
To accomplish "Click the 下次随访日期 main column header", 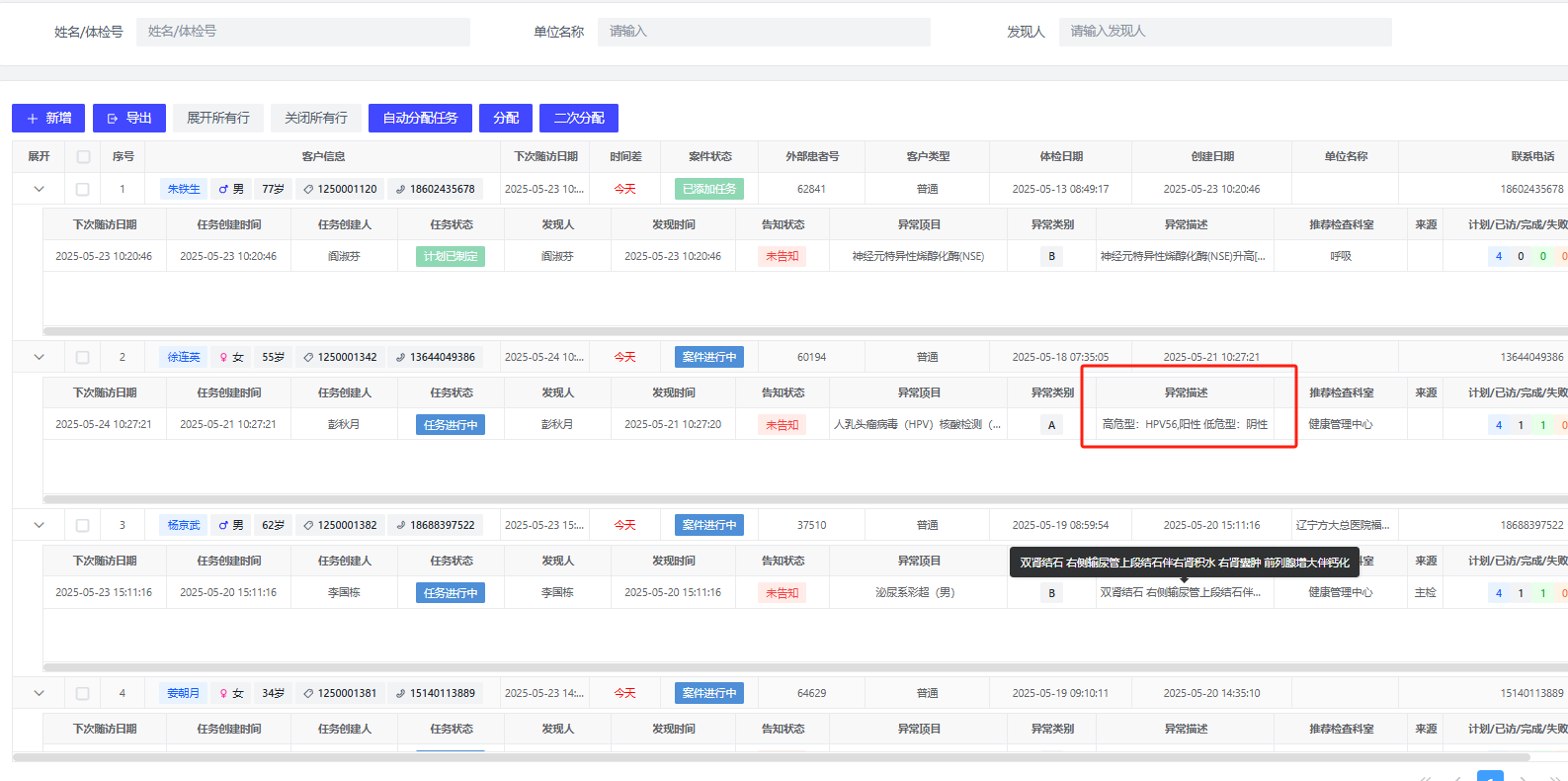I will tap(545, 156).
